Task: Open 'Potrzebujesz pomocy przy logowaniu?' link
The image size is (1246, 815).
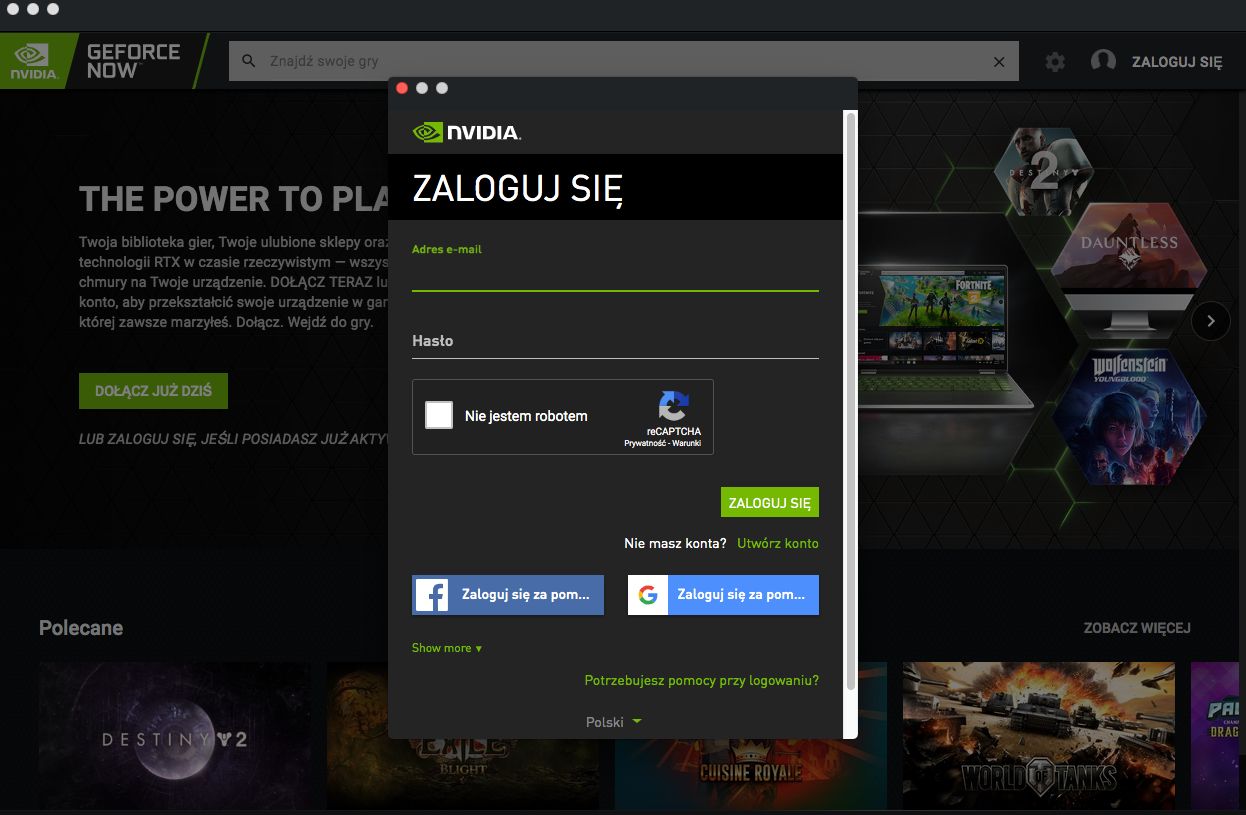Action: tap(702, 680)
